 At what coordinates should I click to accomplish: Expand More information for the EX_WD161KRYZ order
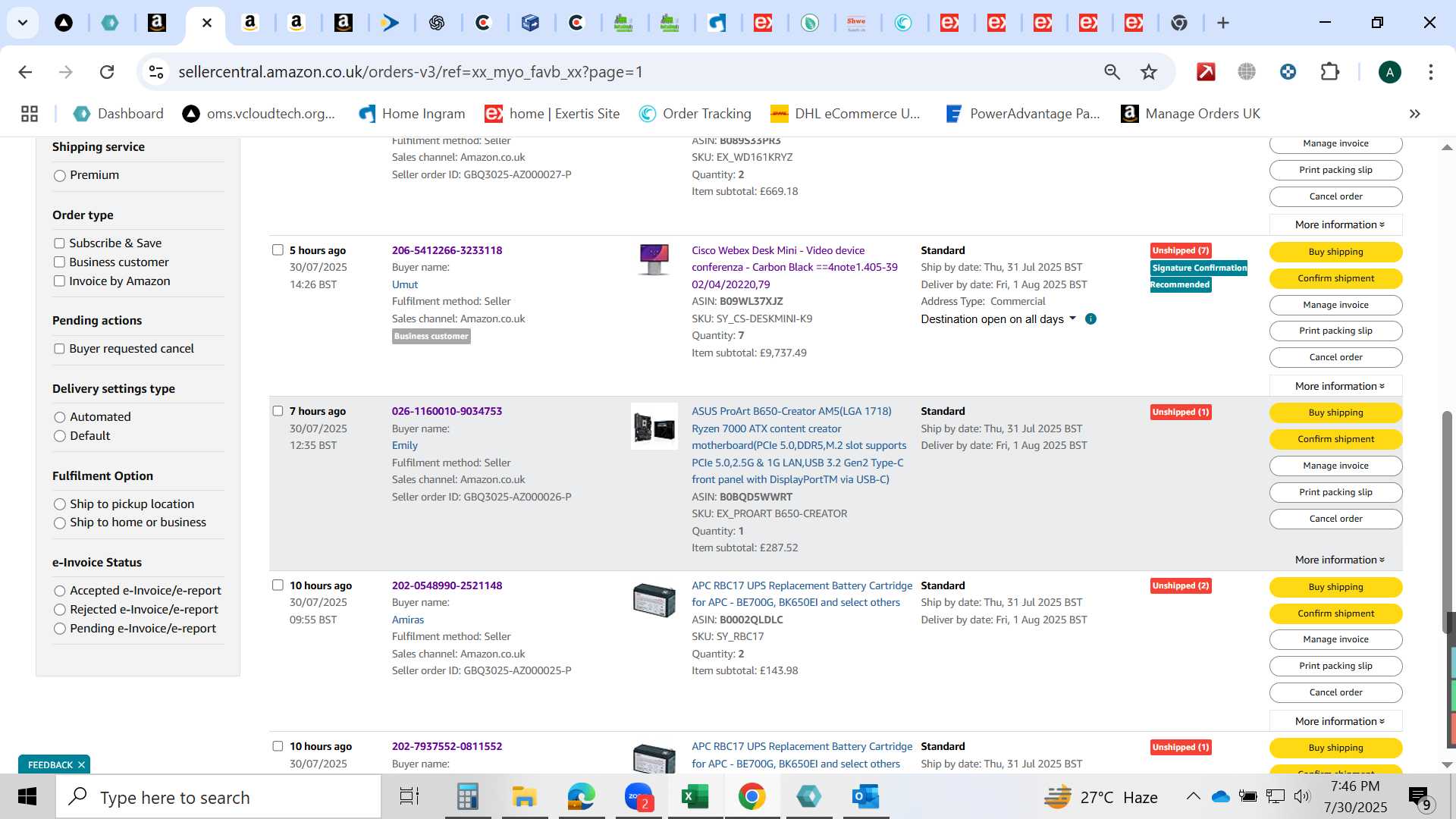coord(1339,224)
